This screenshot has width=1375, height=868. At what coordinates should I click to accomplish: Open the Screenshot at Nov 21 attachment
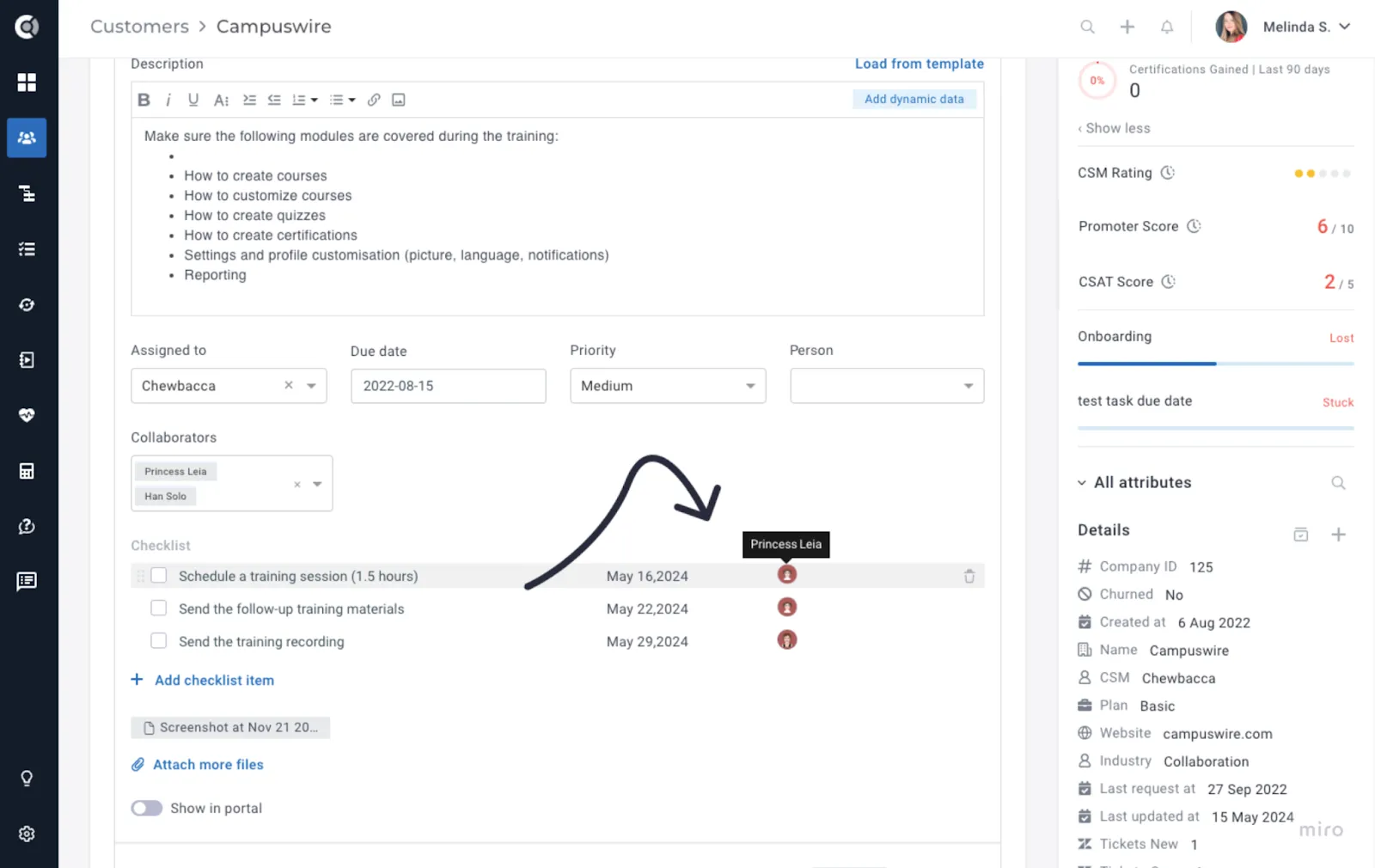pyautogui.click(x=230, y=728)
